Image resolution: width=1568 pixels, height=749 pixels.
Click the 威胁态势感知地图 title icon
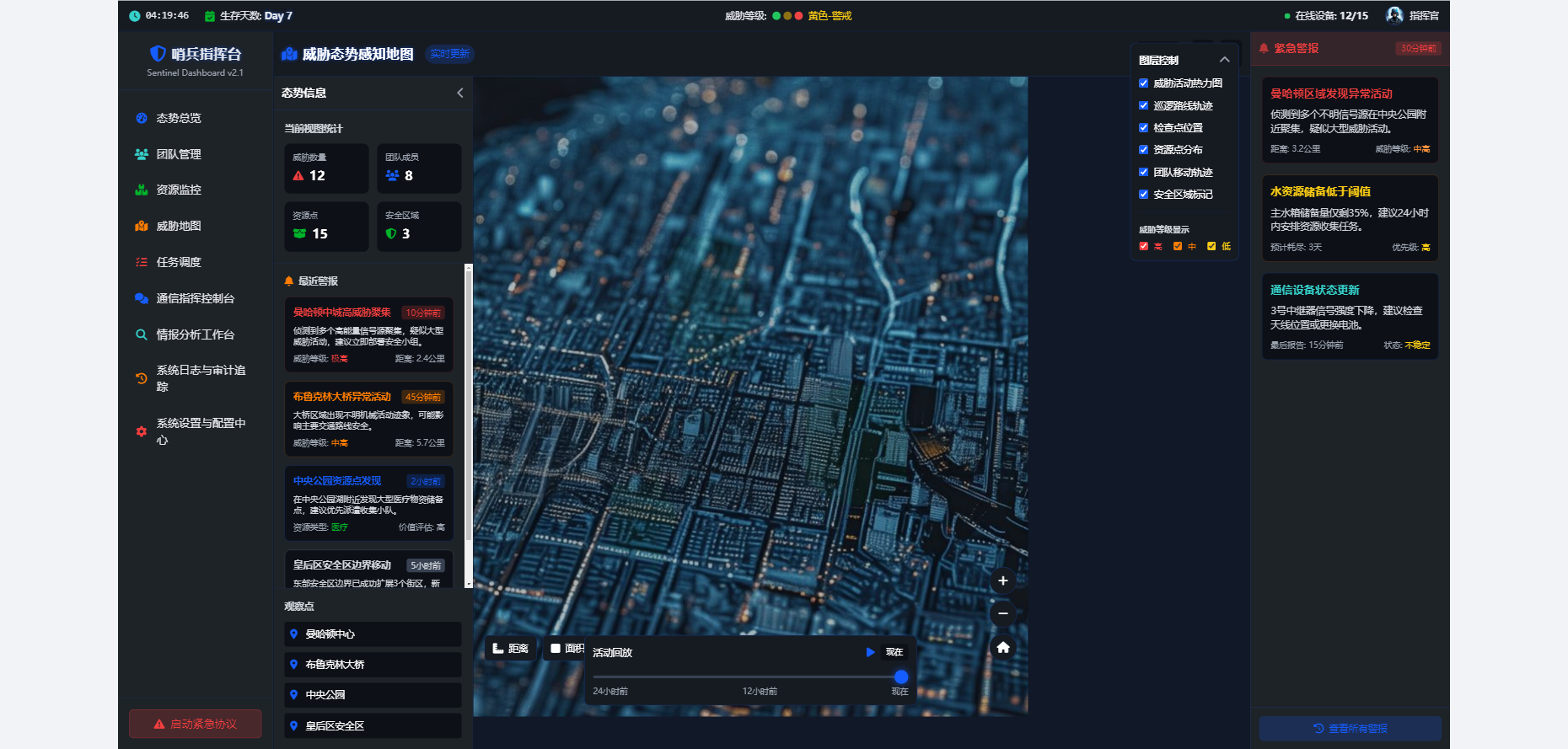pos(289,54)
